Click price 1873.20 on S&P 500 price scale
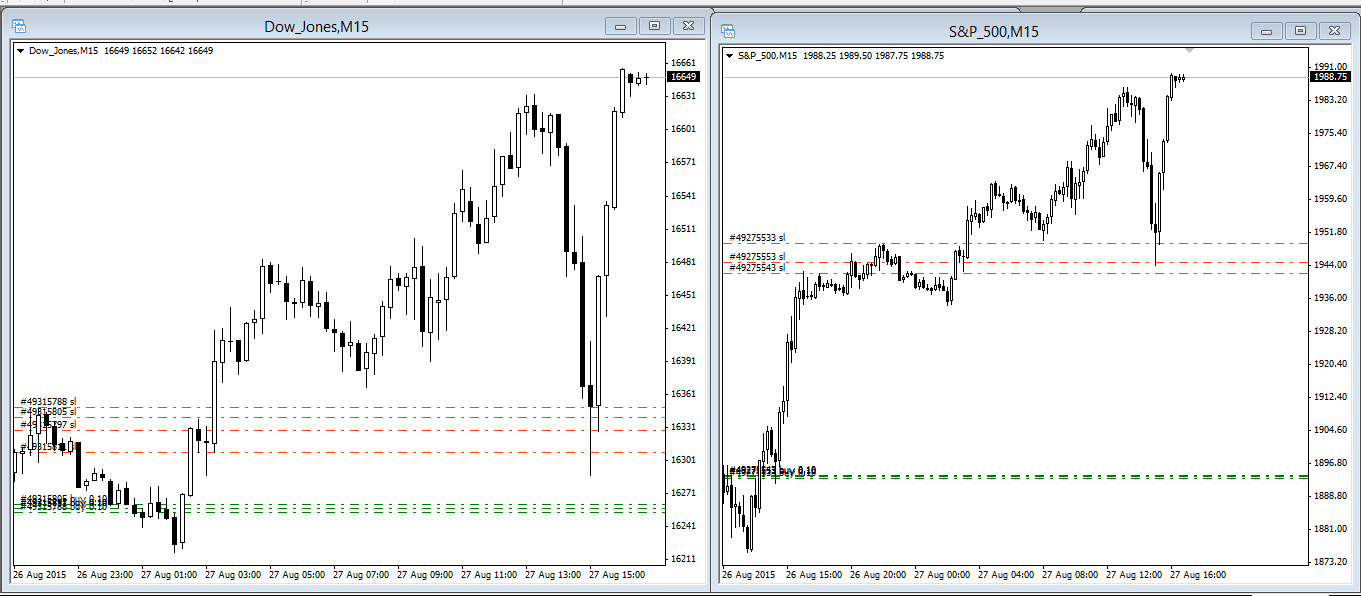1361x596 pixels. [1330, 562]
